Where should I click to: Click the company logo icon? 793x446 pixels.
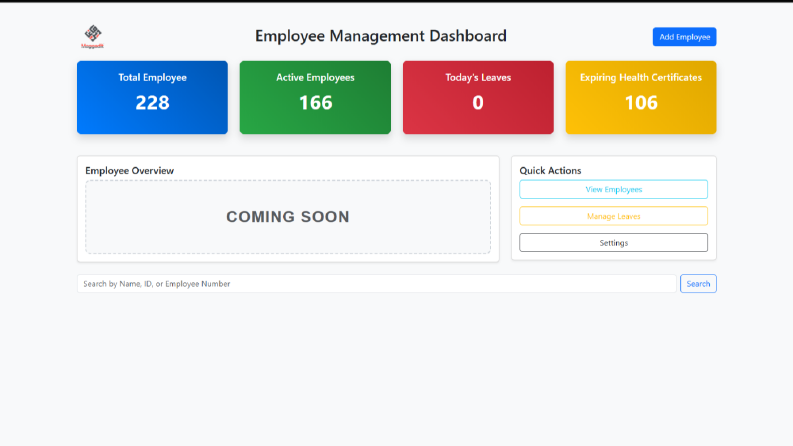(x=93, y=36)
